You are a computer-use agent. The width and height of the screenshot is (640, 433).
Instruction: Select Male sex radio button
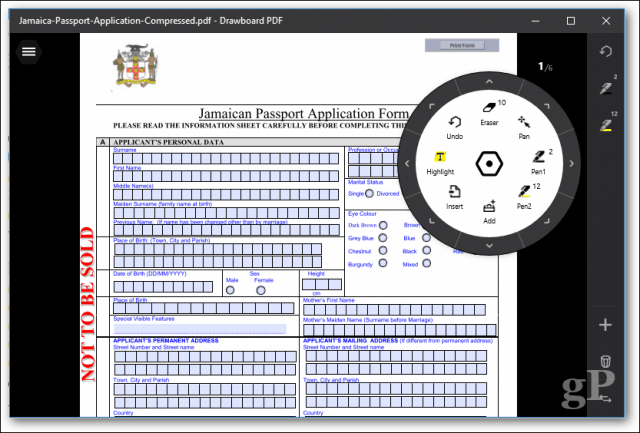[230, 290]
